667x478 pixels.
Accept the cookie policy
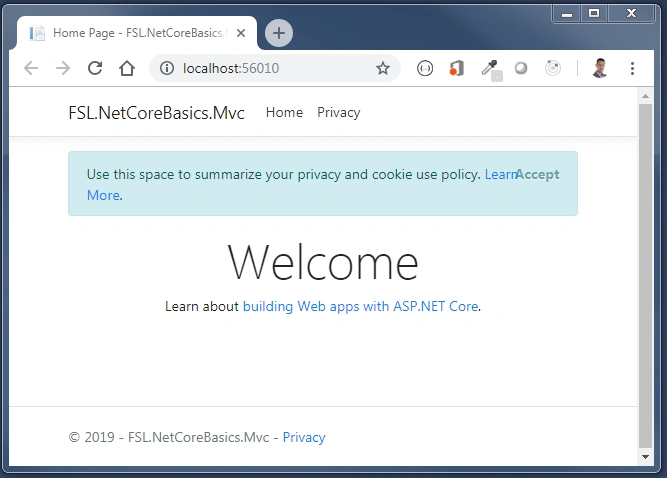coord(538,174)
